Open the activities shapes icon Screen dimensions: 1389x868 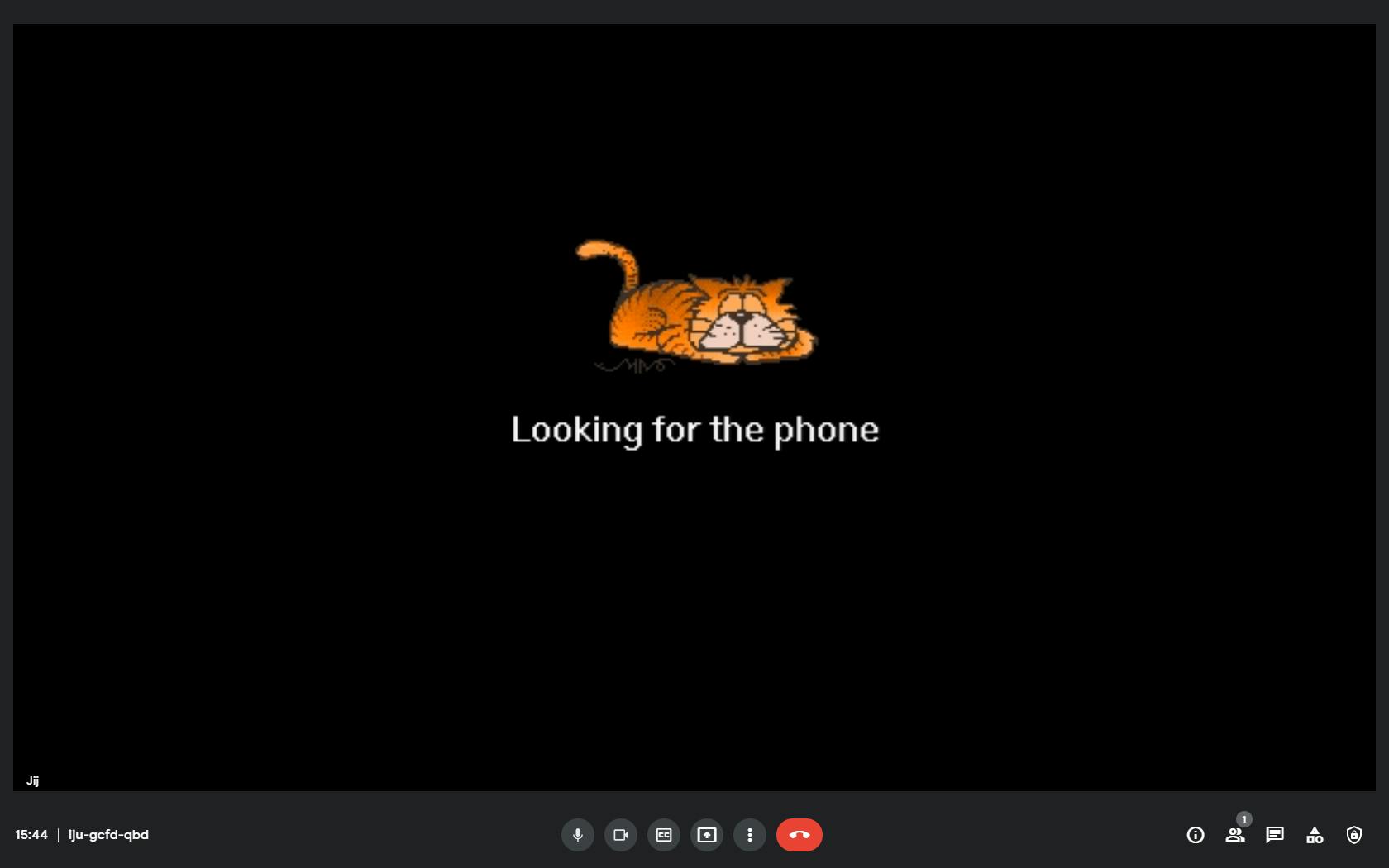coord(1315,835)
